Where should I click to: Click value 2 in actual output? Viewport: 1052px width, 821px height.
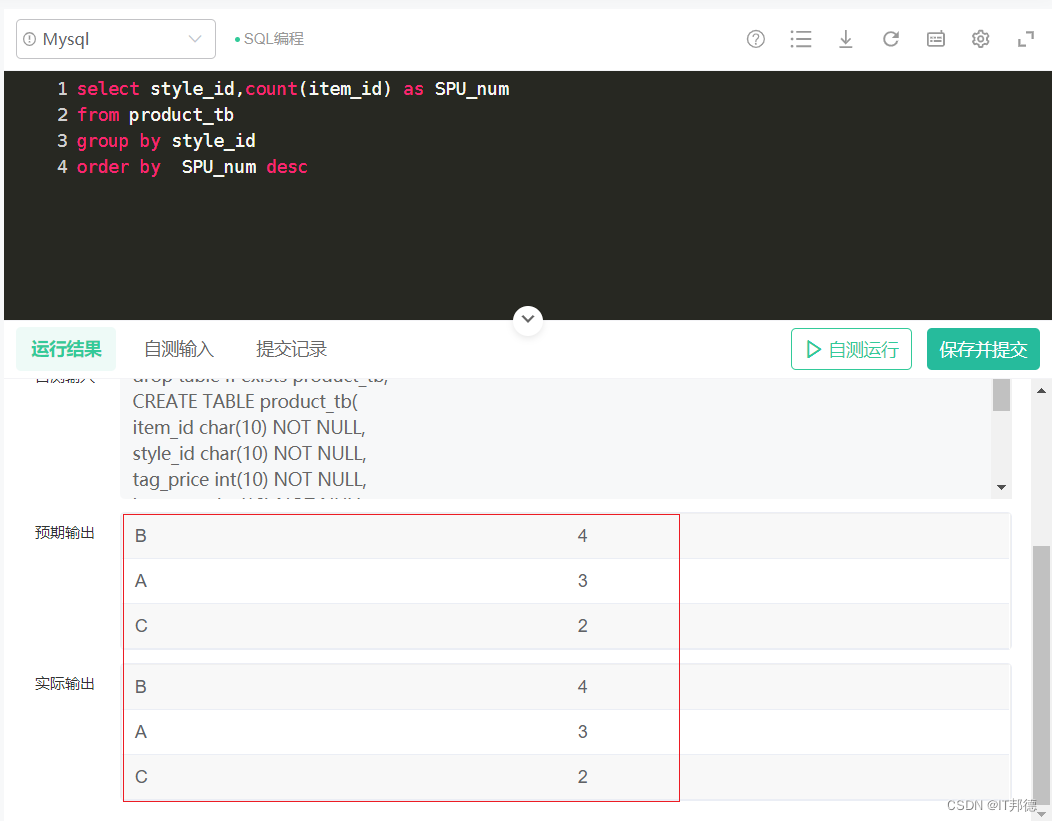click(582, 777)
